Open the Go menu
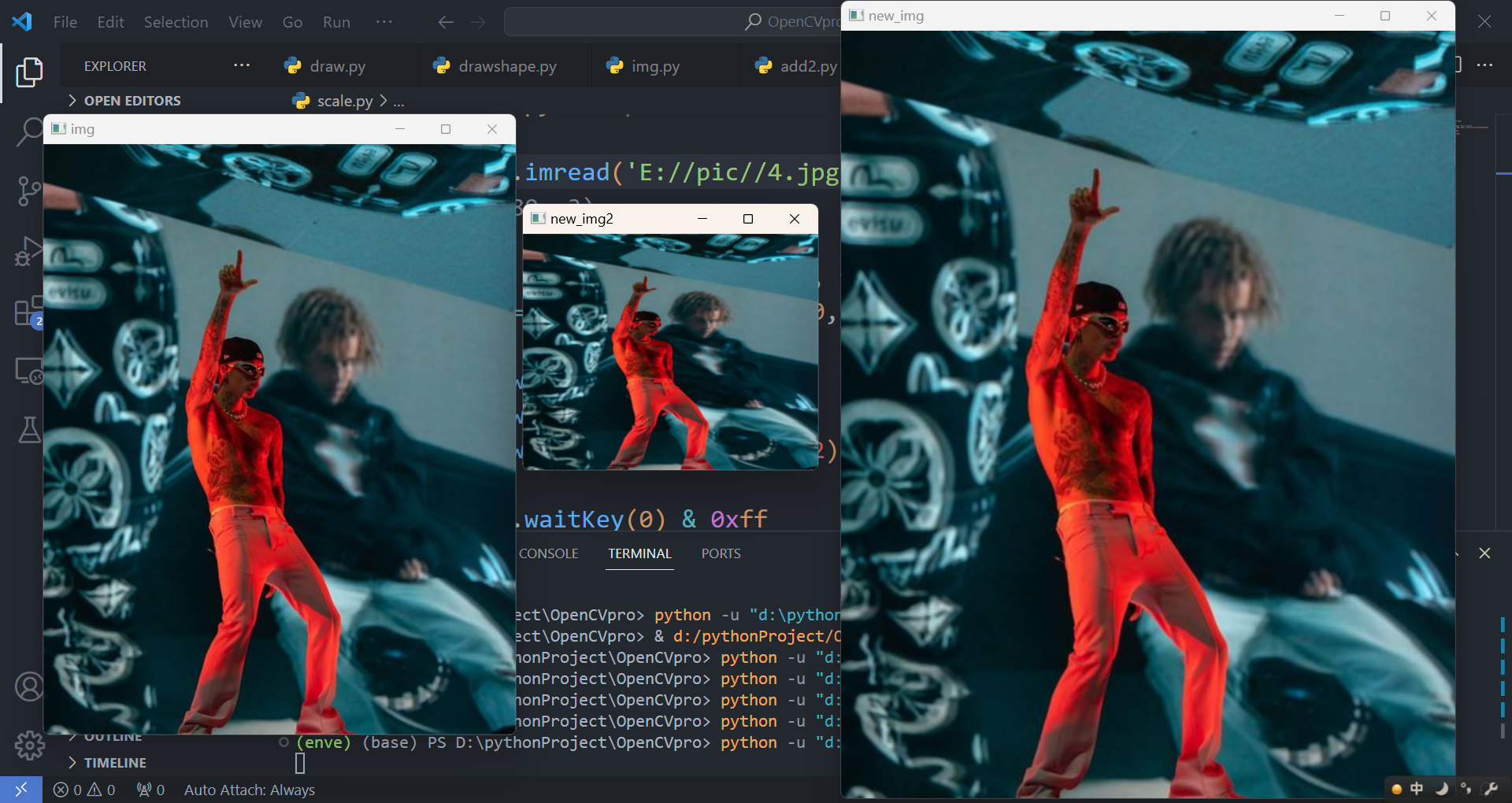Image resolution: width=1512 pixels, height=803 pixels. coord(292,22)
